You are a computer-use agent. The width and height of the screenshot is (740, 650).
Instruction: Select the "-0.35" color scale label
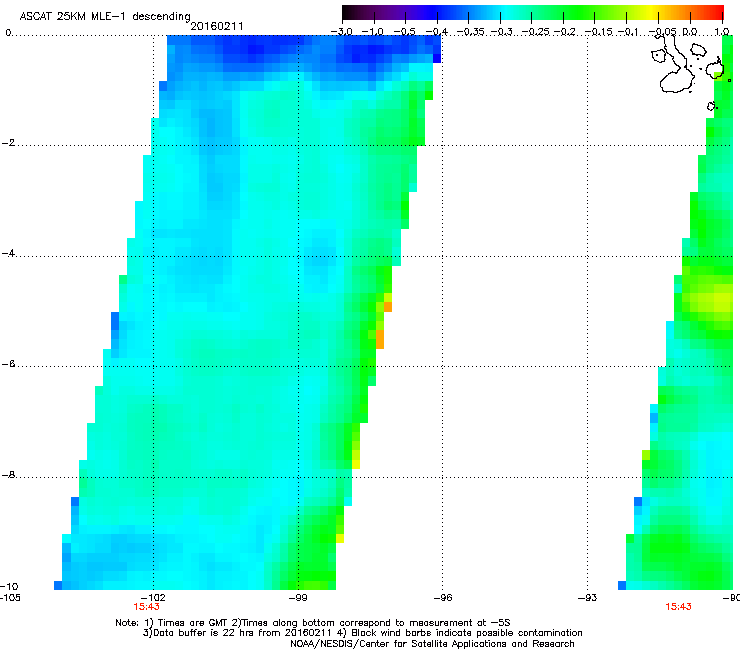tap(471, 32)
